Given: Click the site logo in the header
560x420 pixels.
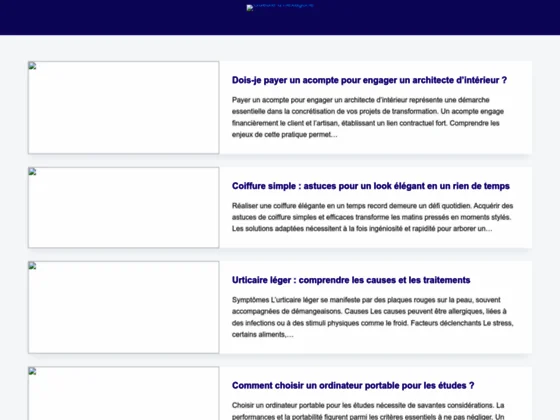Looking at the screenshot, I should point(280,7).
